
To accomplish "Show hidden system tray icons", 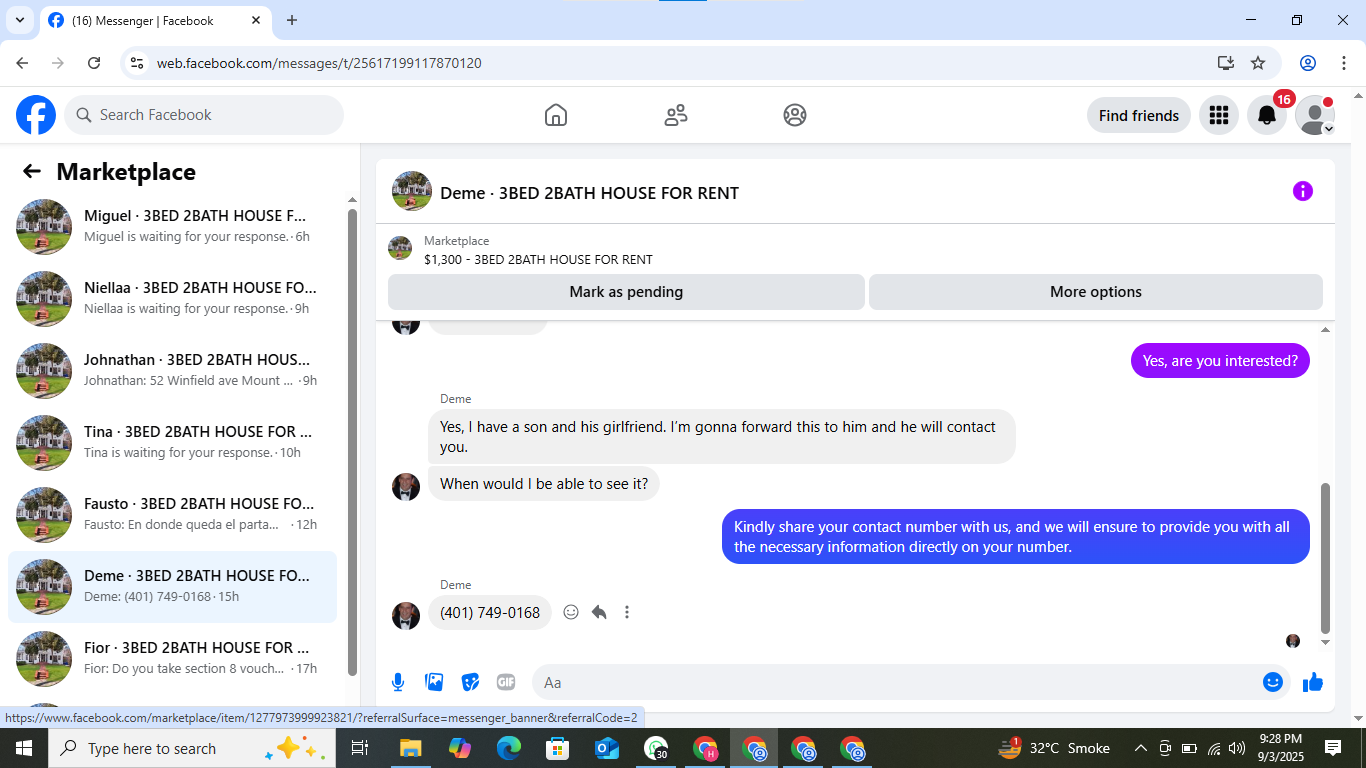I will 1140,748.
